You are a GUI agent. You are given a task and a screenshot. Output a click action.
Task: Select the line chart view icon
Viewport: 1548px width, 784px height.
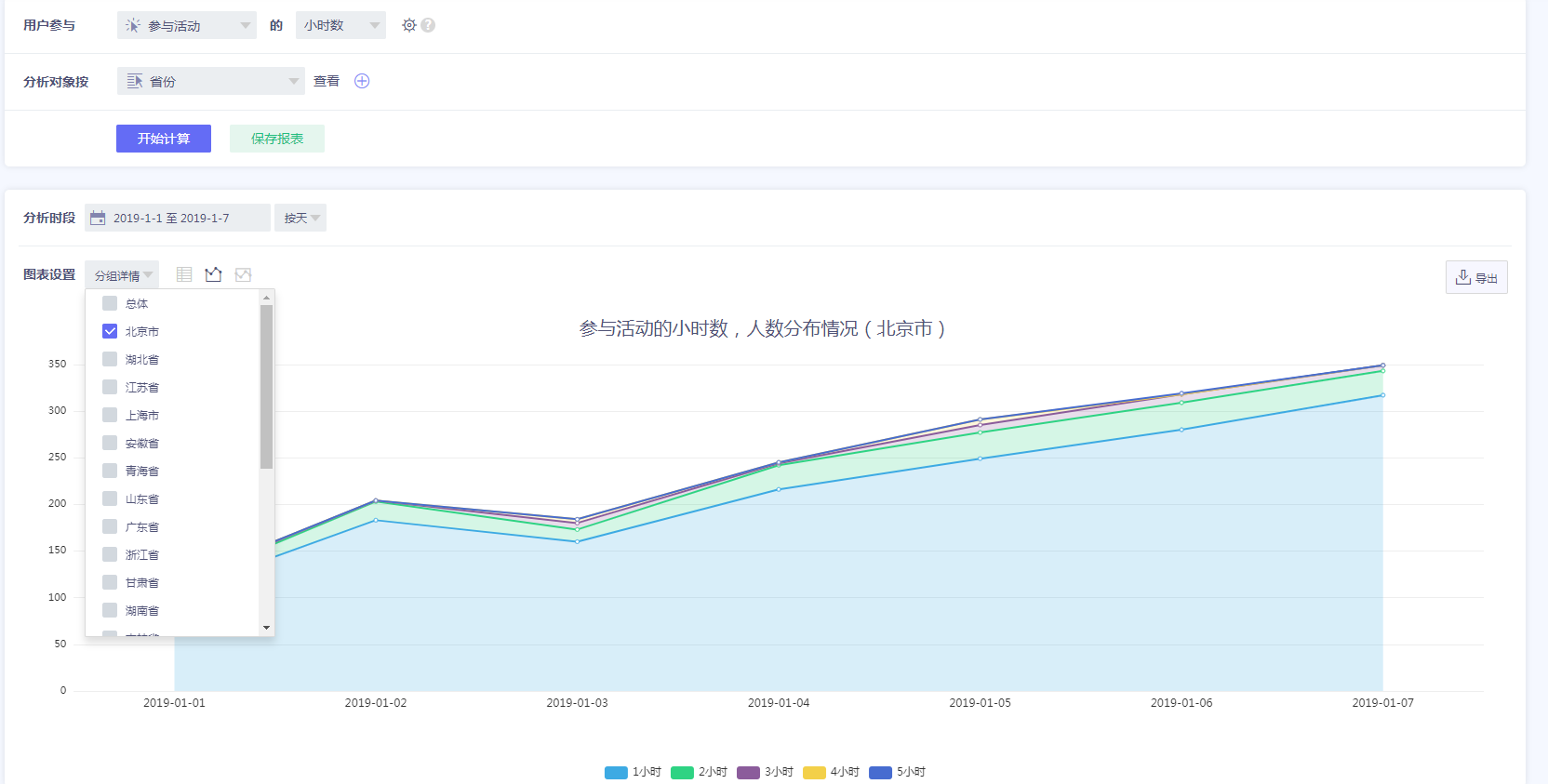[x=214, y=274]
